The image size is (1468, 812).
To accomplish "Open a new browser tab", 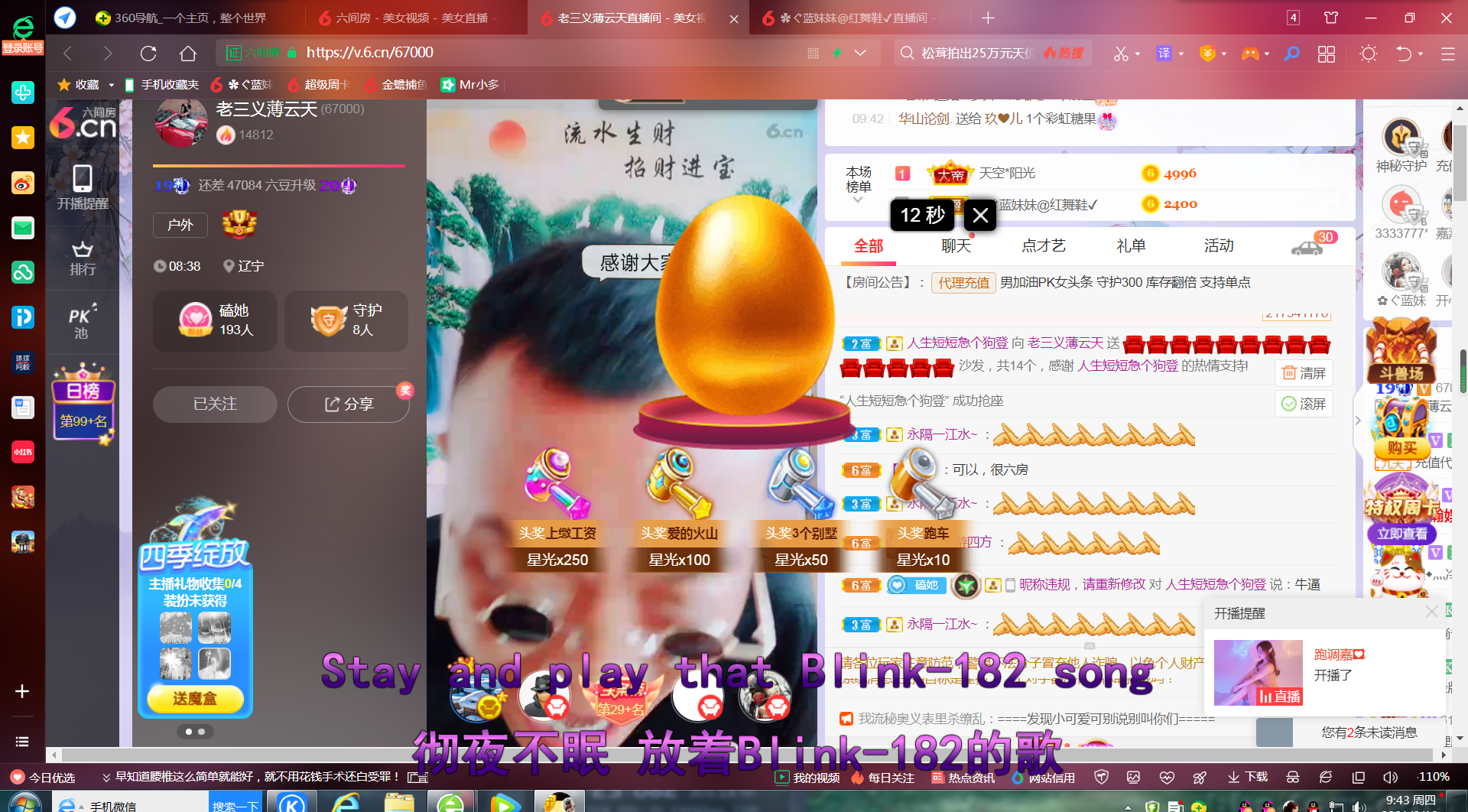I will pyautogui.click(x=988, y=18).
